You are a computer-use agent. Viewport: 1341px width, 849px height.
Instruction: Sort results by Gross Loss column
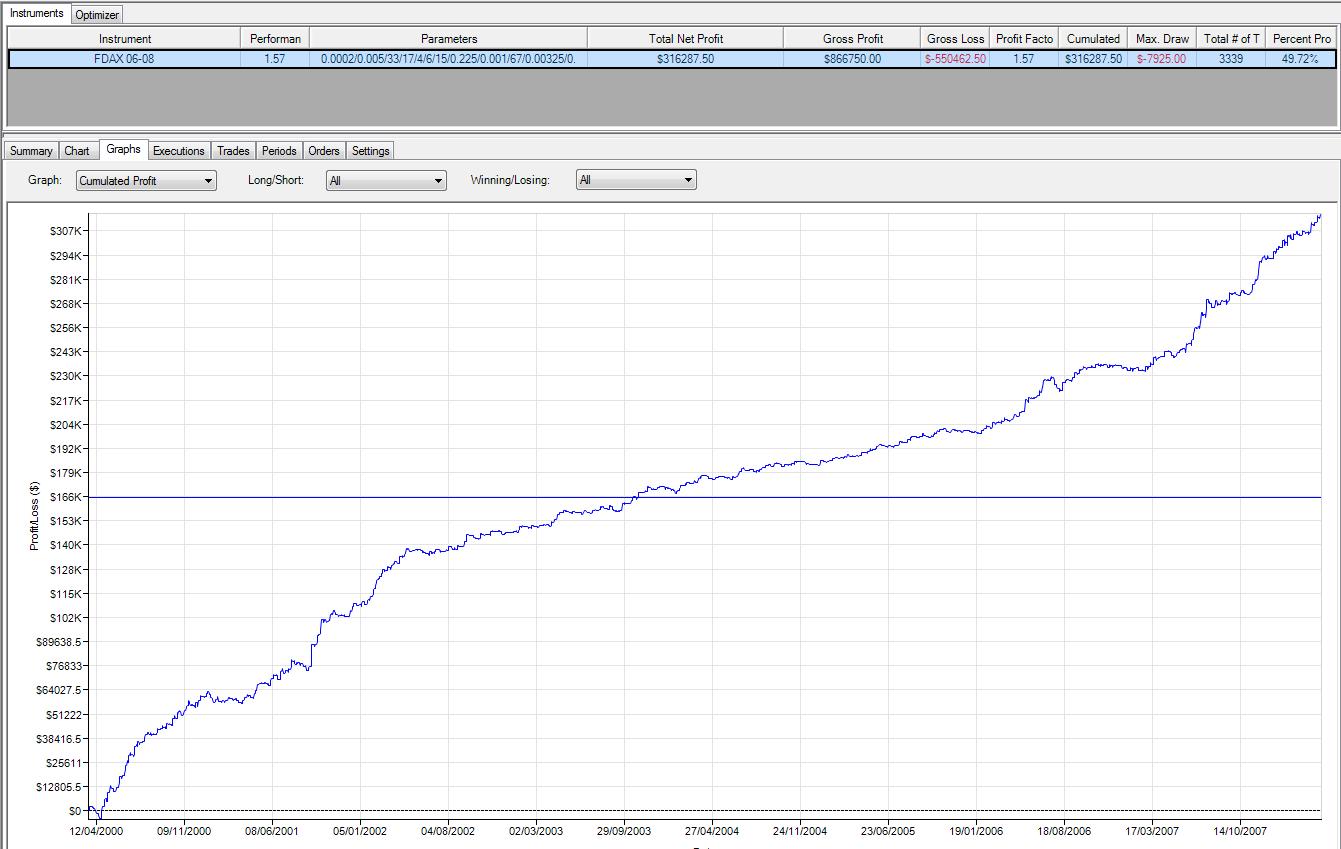(955, 39)
